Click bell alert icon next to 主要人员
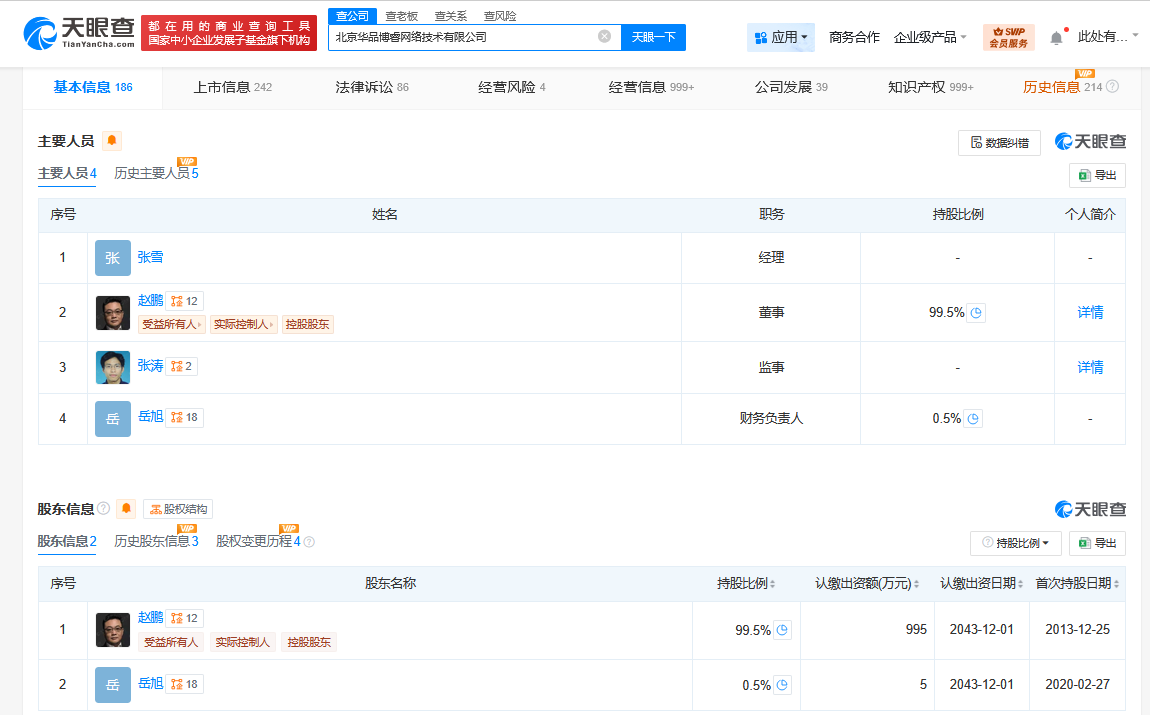 [x=112, y=141]
